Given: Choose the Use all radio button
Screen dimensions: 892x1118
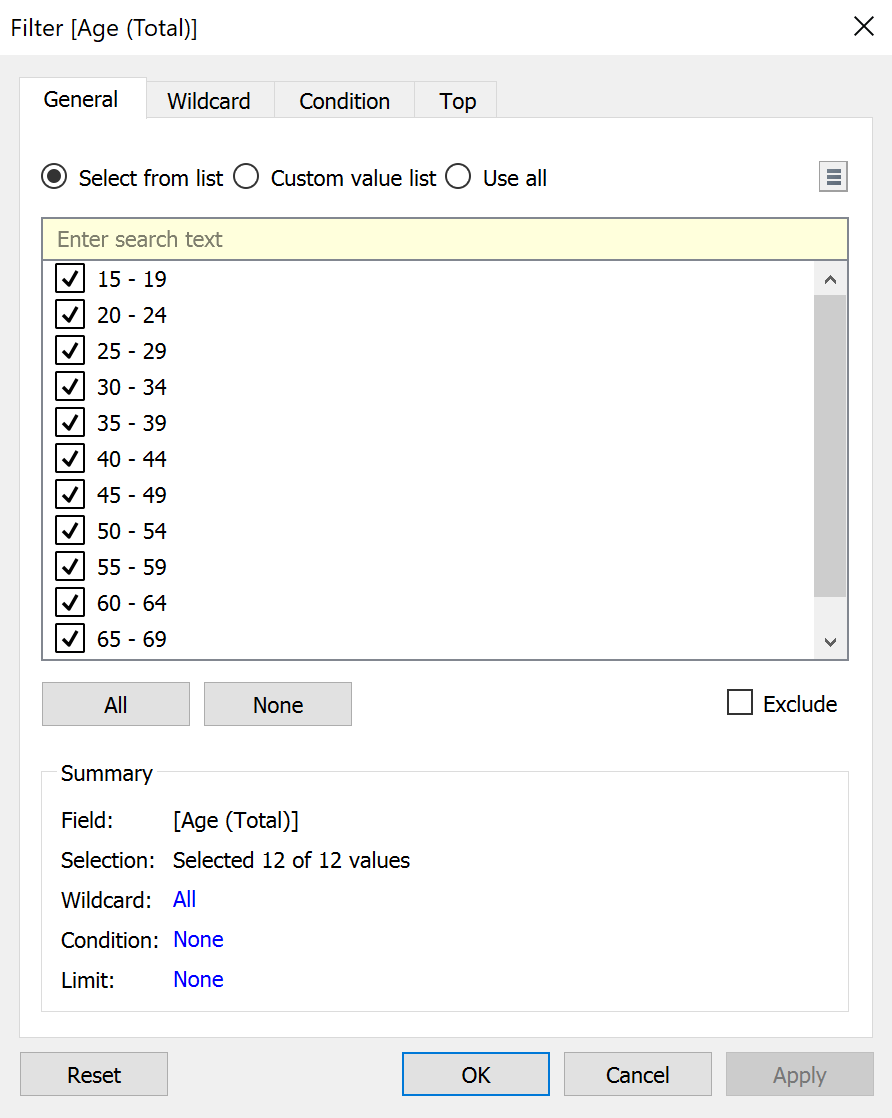Looking at the screenshot, I should coord(459,178).
